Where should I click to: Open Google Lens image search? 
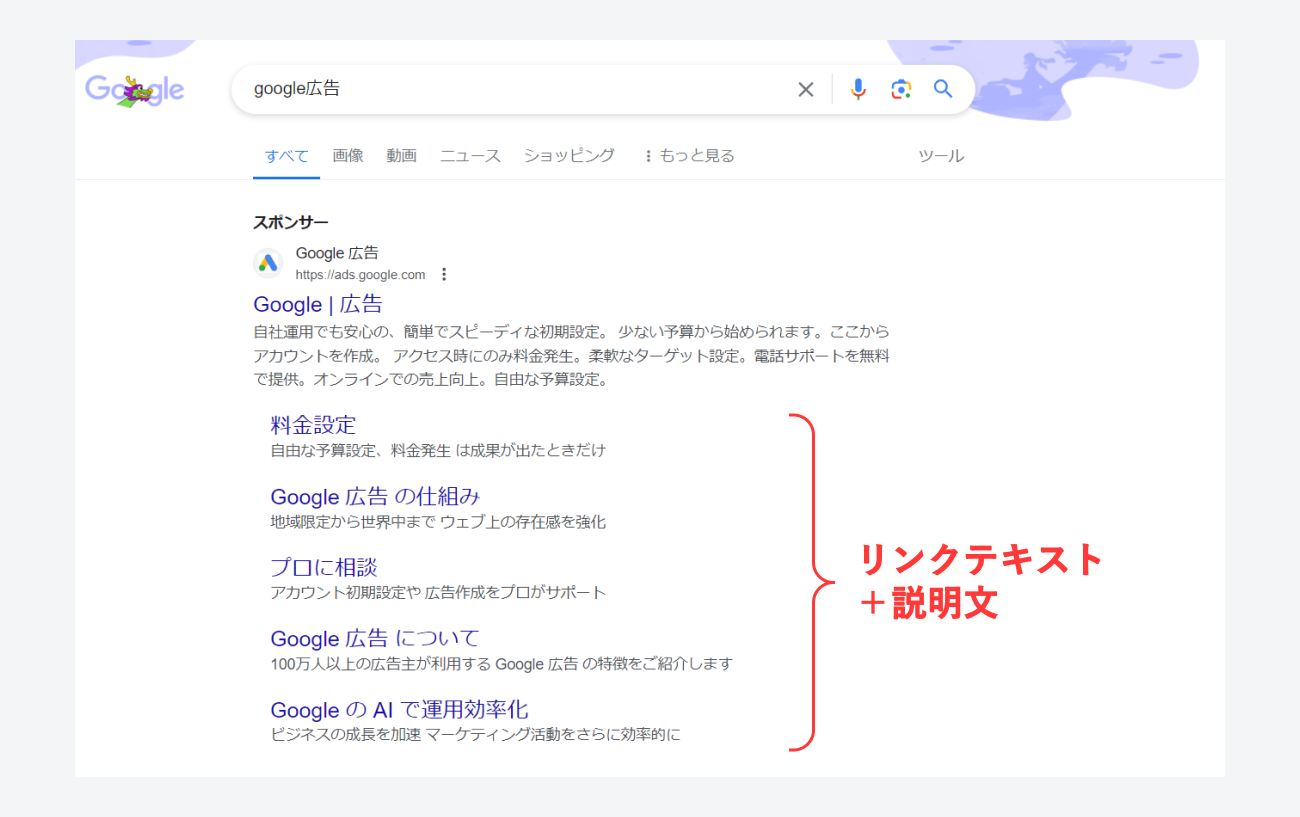[x=901, y=89]
